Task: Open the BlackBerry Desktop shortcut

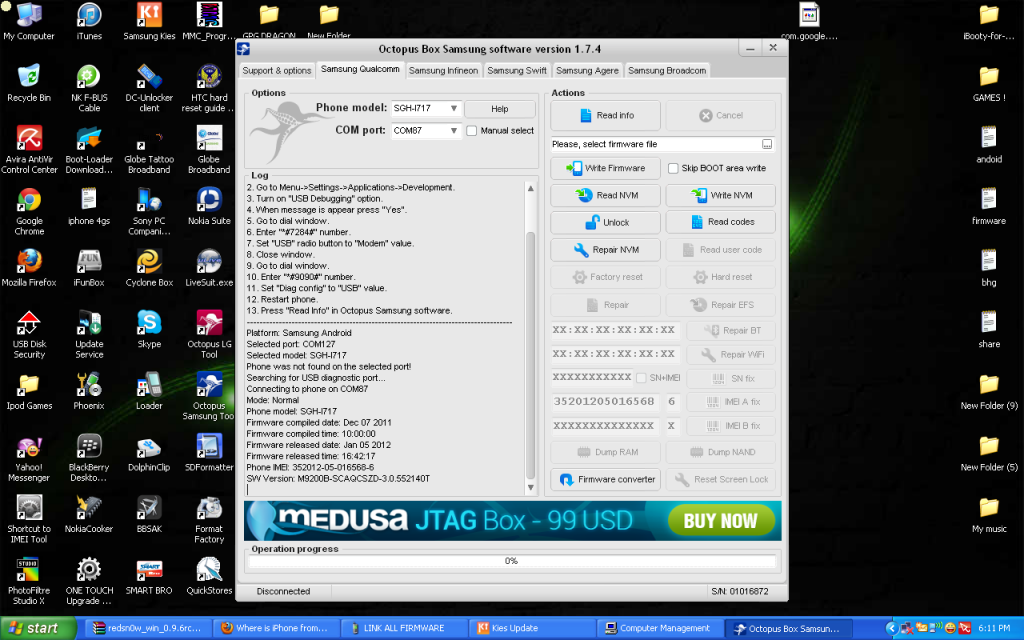Action: pos(89,457)
